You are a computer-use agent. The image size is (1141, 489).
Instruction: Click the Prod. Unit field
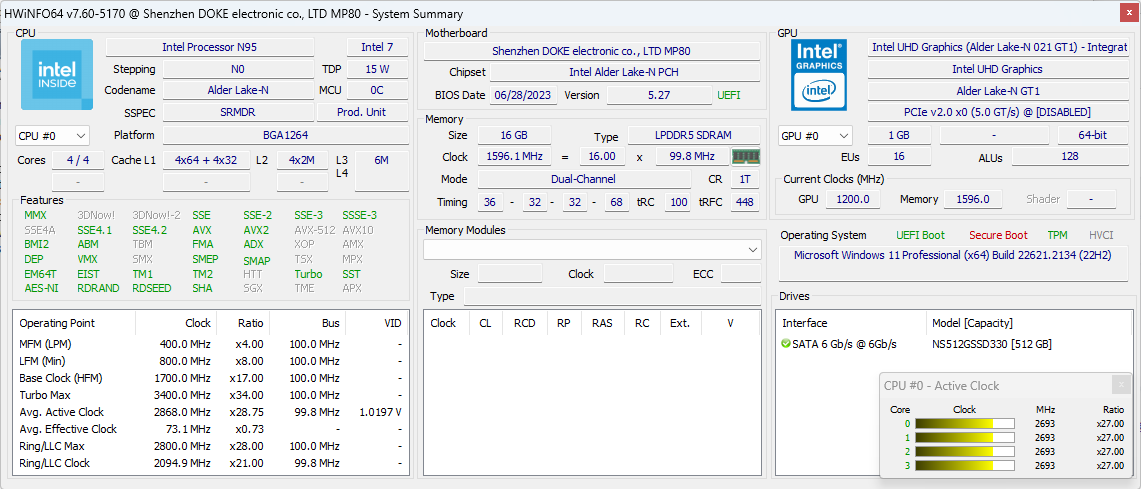tap(362, 113)
